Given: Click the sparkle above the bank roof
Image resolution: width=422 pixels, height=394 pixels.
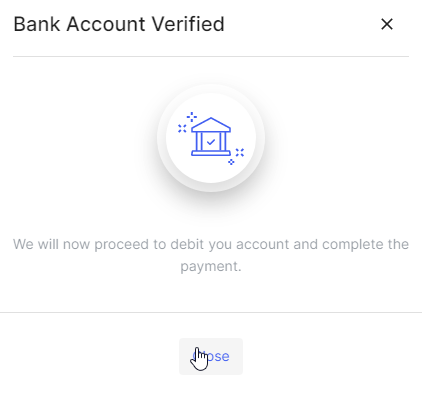Looking at the screenshot, I should pos(192,117).
